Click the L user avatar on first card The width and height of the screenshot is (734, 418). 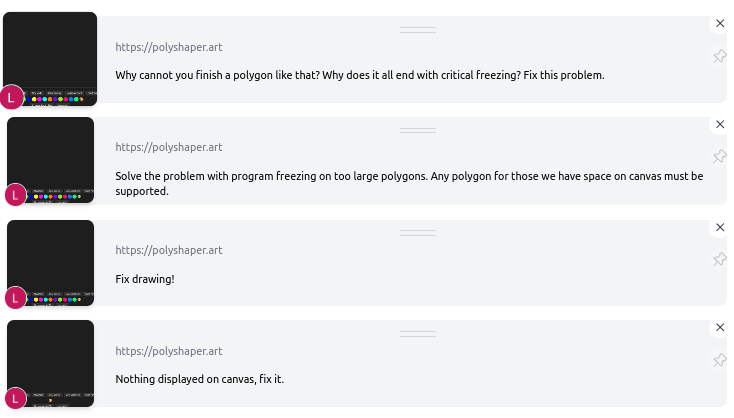pyautogui.click(x=11, y=97)
